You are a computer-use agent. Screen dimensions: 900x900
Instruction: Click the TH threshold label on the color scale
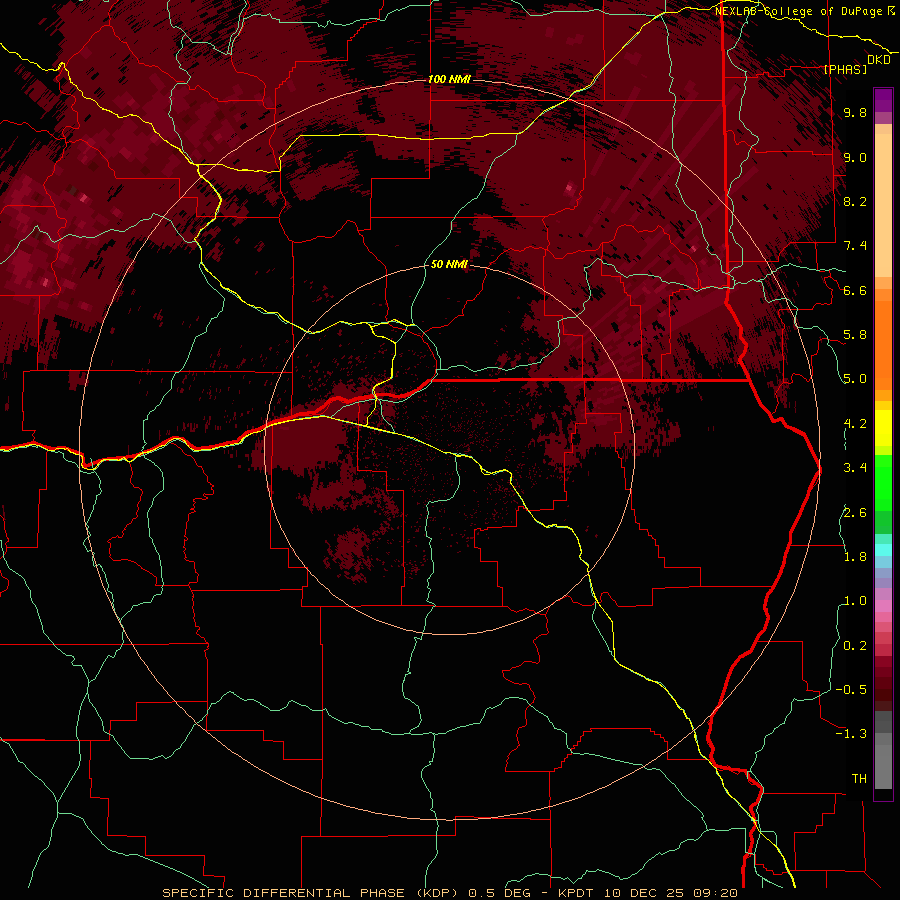pyautogui.click(x=859, y=779)
